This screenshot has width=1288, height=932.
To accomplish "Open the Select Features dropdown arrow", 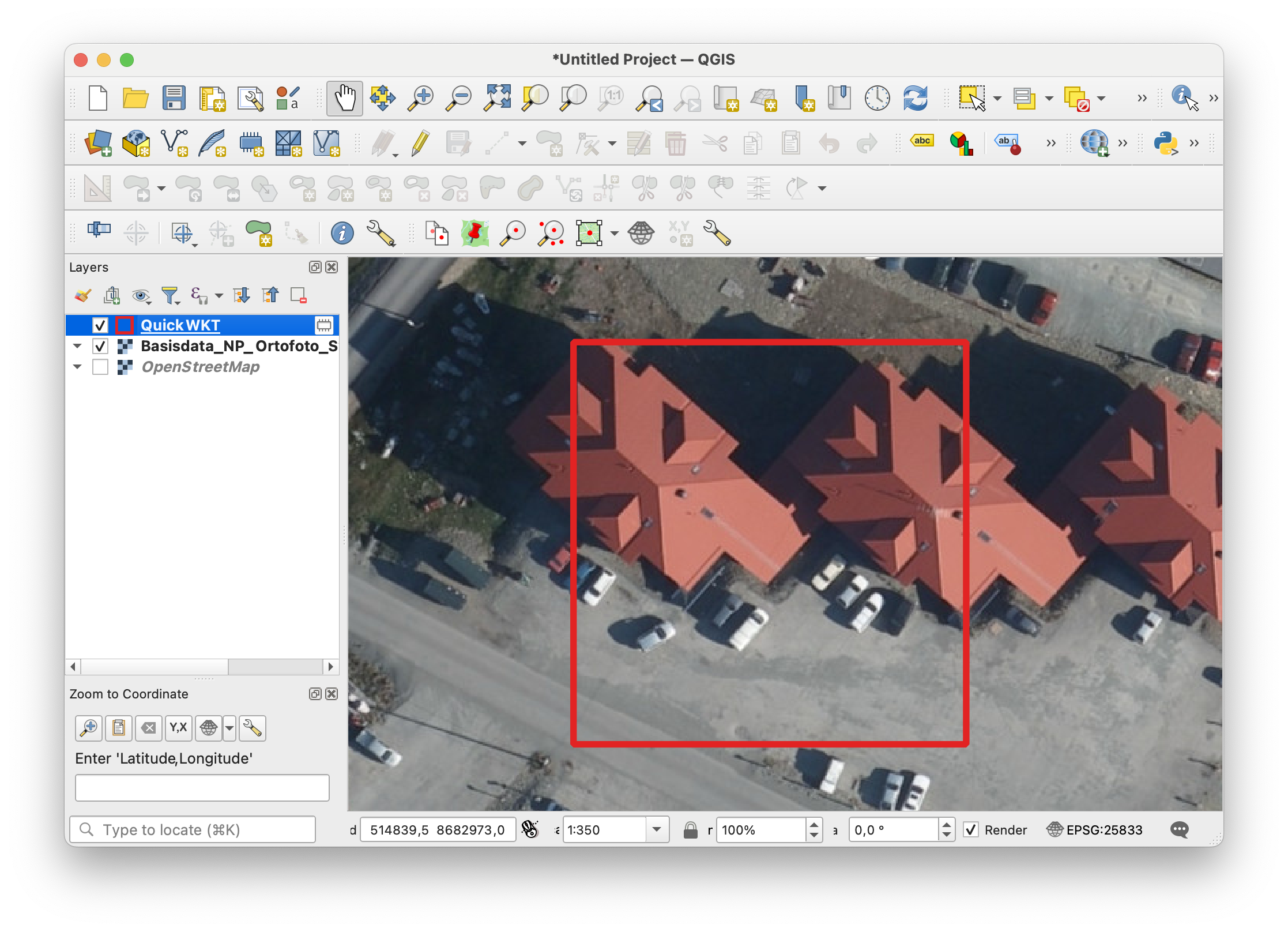I will point(997,98).
